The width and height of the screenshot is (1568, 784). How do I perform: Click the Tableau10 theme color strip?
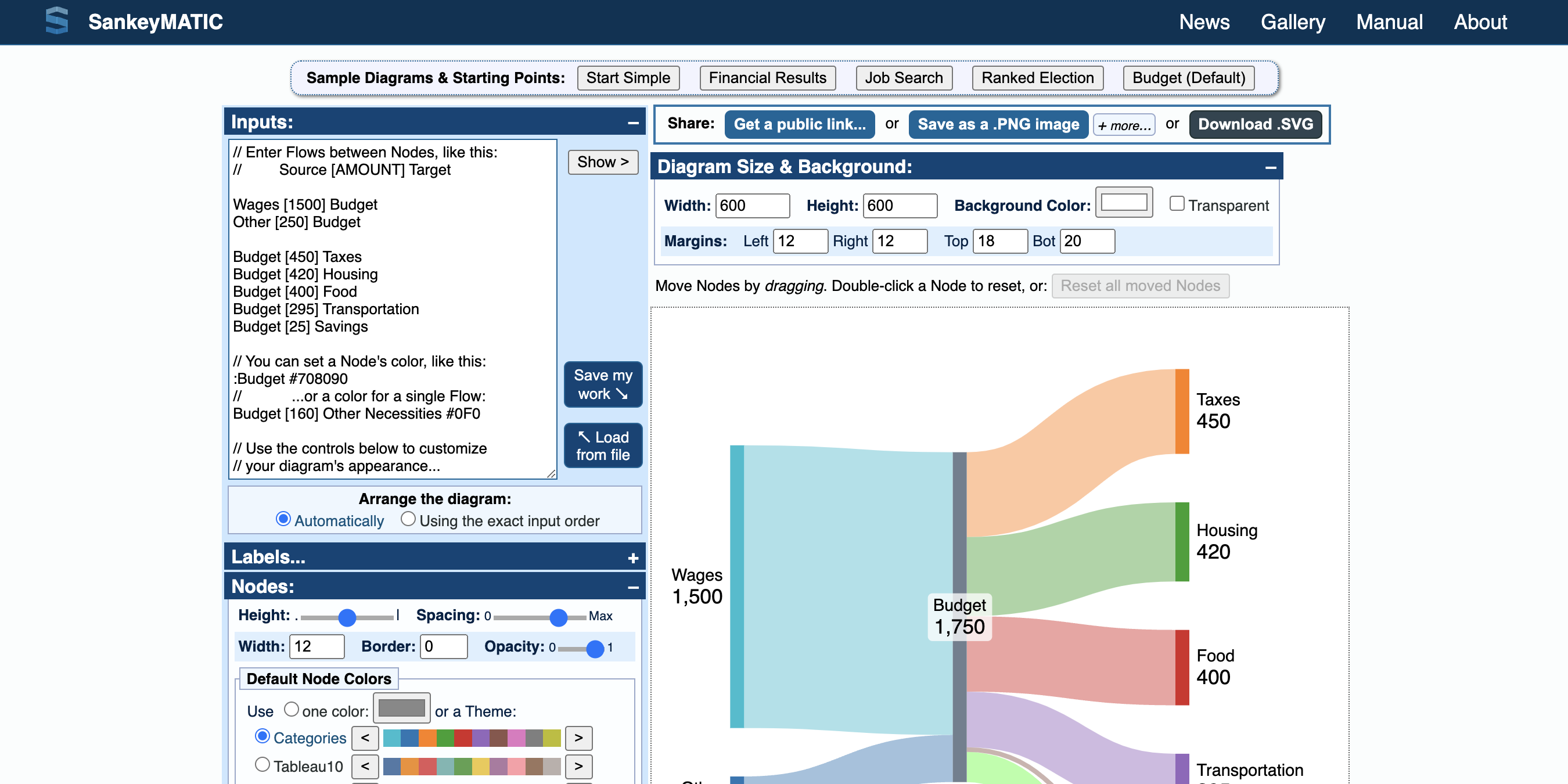(x=472, y=766)
